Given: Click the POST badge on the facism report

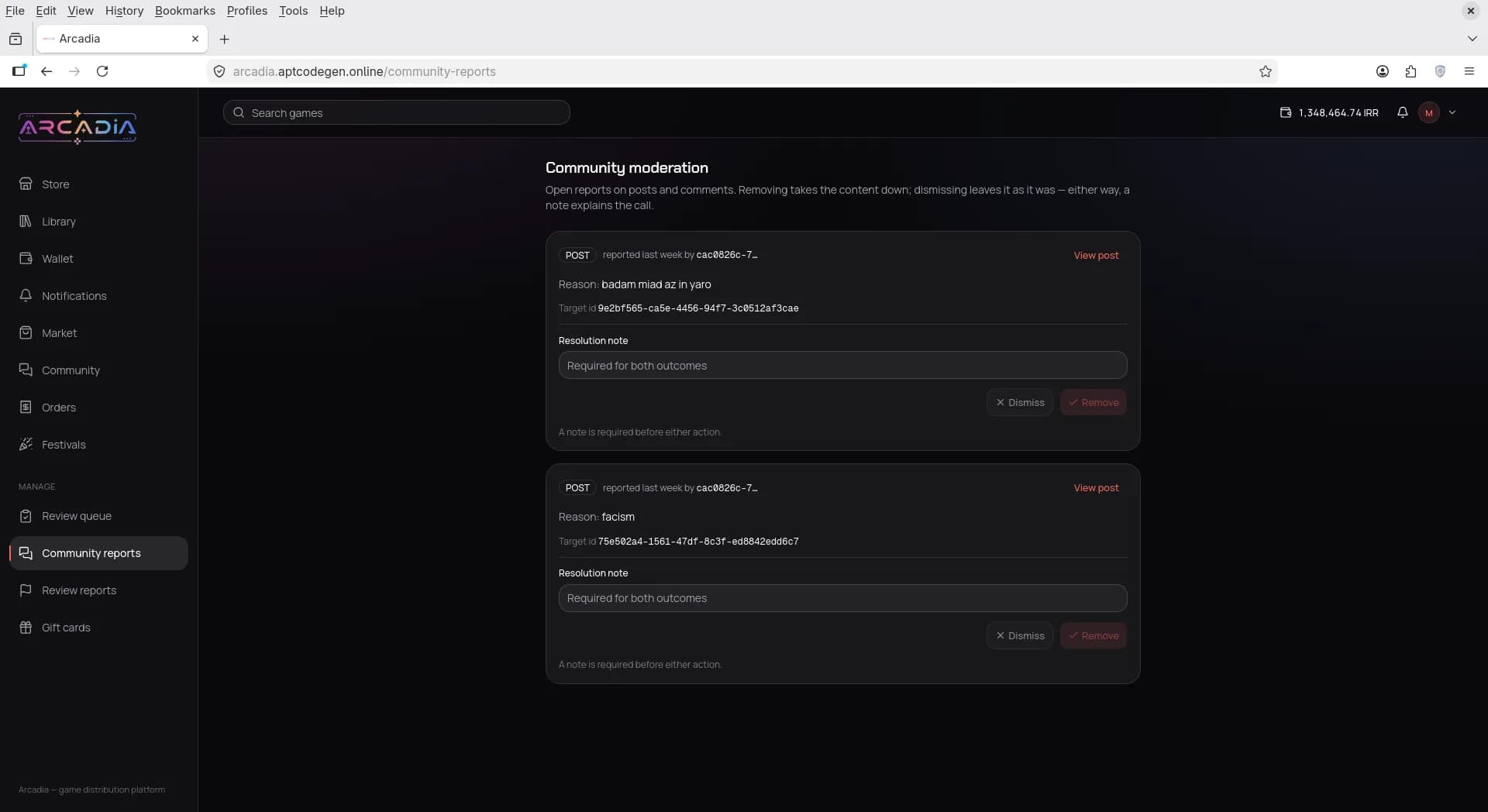Looking at the screenshot, I should pos(577,487).
